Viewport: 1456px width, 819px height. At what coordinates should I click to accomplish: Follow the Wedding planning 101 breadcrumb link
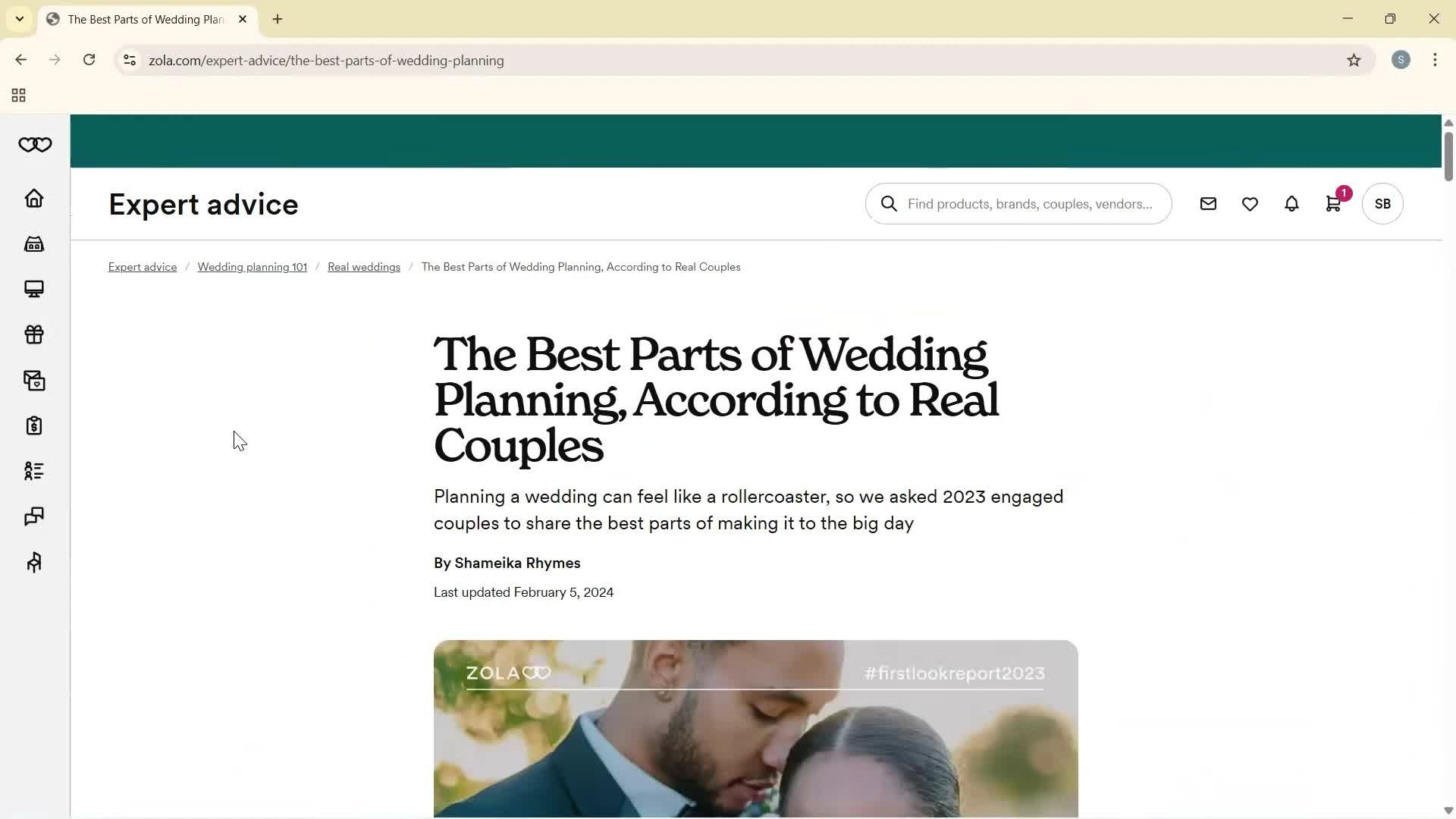[252, 266]
